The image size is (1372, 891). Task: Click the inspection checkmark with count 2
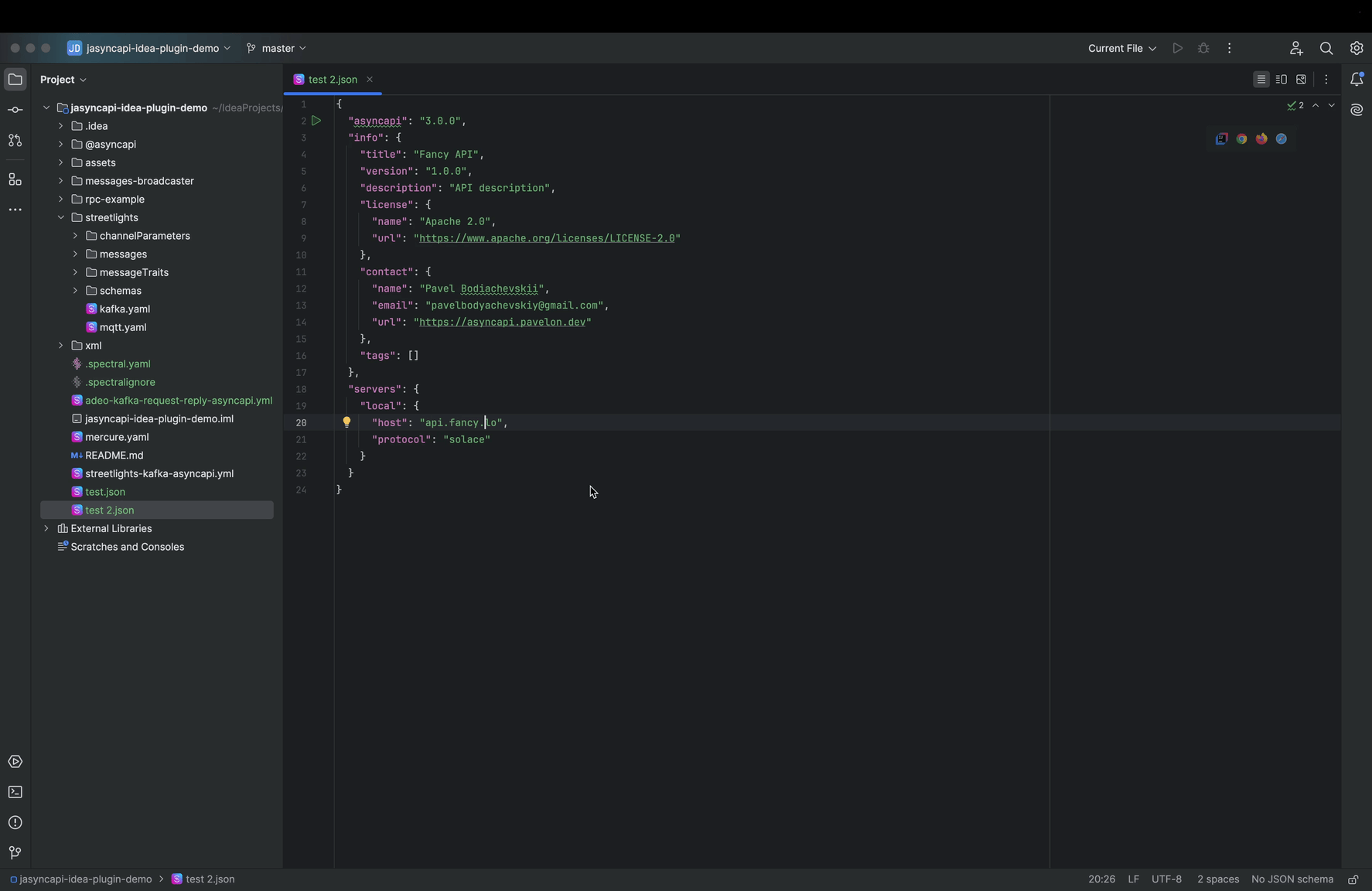1295,105
